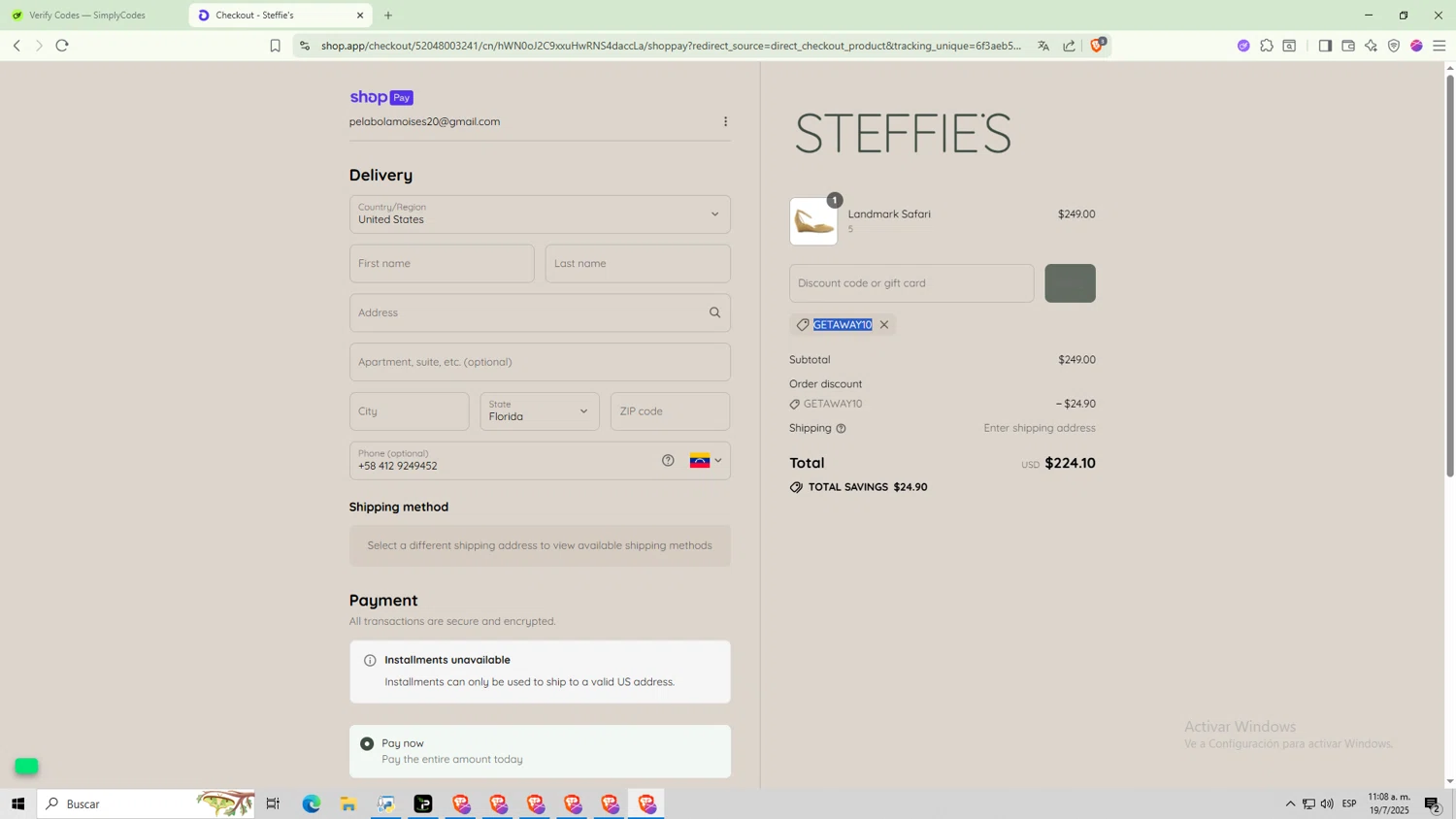Open the purple profile avatar
The width and height of the screenshot is (1456, 819).
[x=1416, y=46]
